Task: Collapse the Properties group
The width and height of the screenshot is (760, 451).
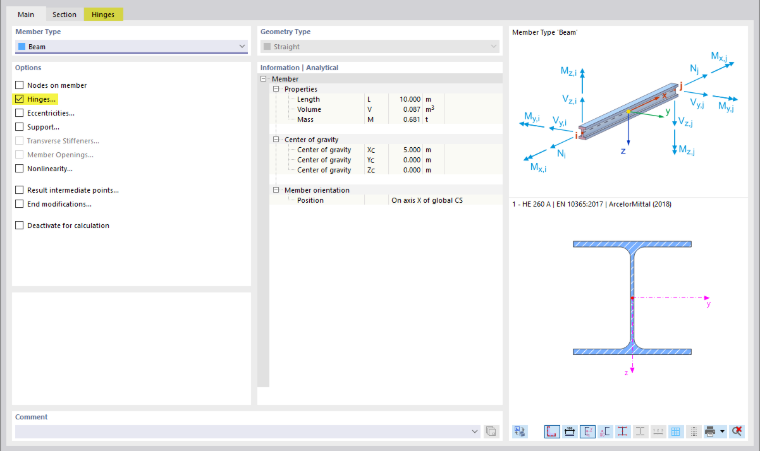Action: 276,89
